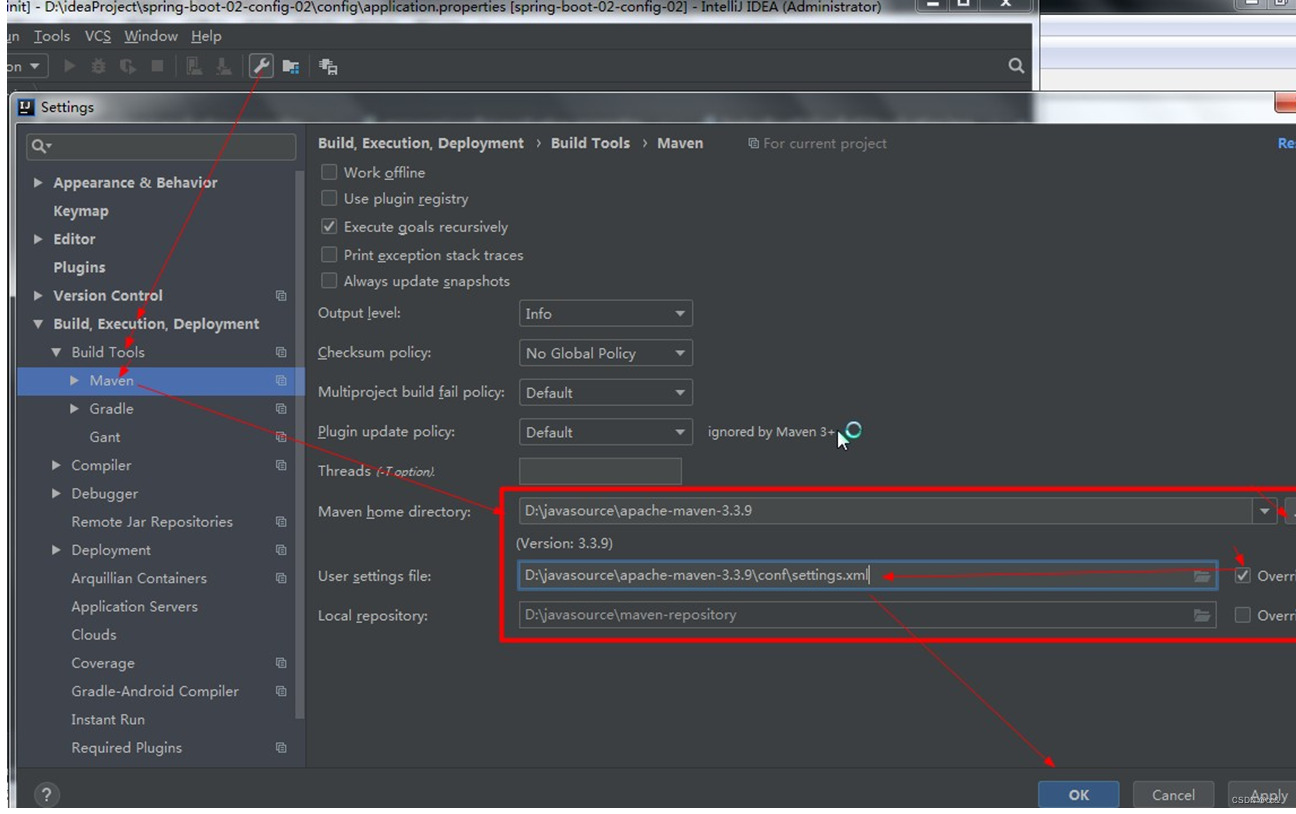Viewport: 1296px width, 814px height.
Task: Uncheck Override next to User settings file
Action: tap(1242, 576)
